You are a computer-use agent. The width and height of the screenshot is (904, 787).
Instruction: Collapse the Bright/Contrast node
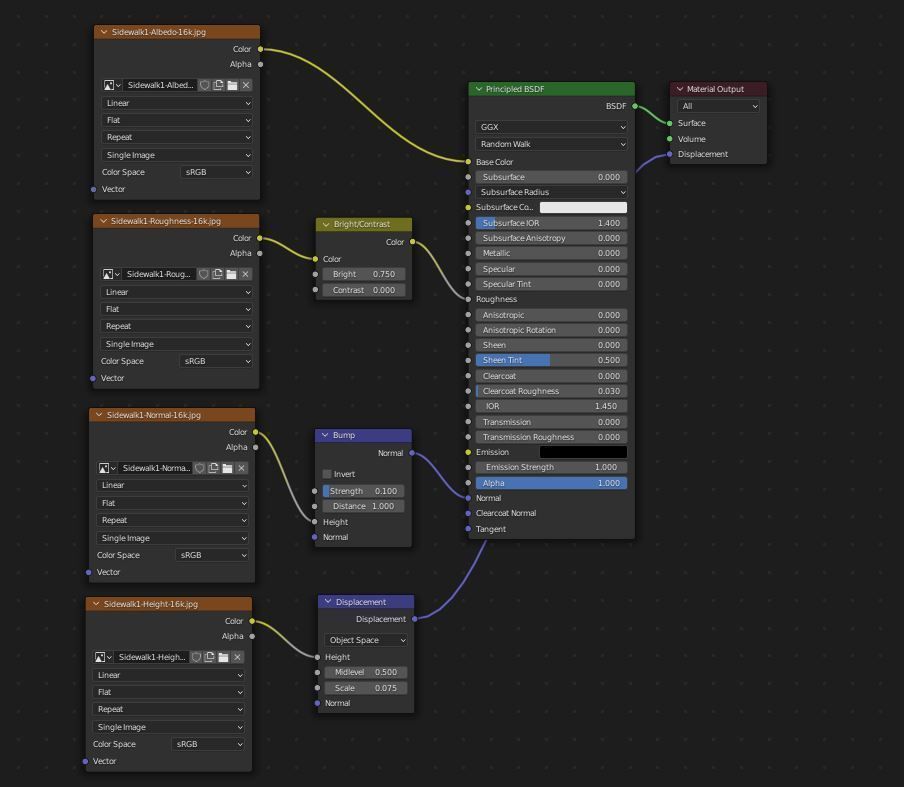coord(326,224)
